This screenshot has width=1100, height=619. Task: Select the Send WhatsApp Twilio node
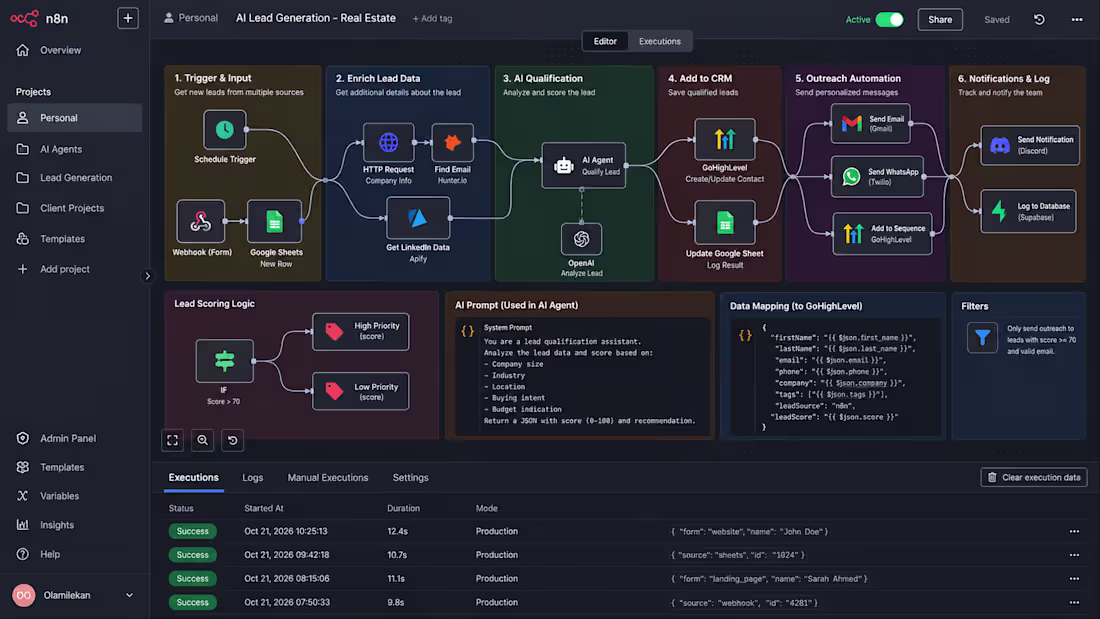click(877, 177)
